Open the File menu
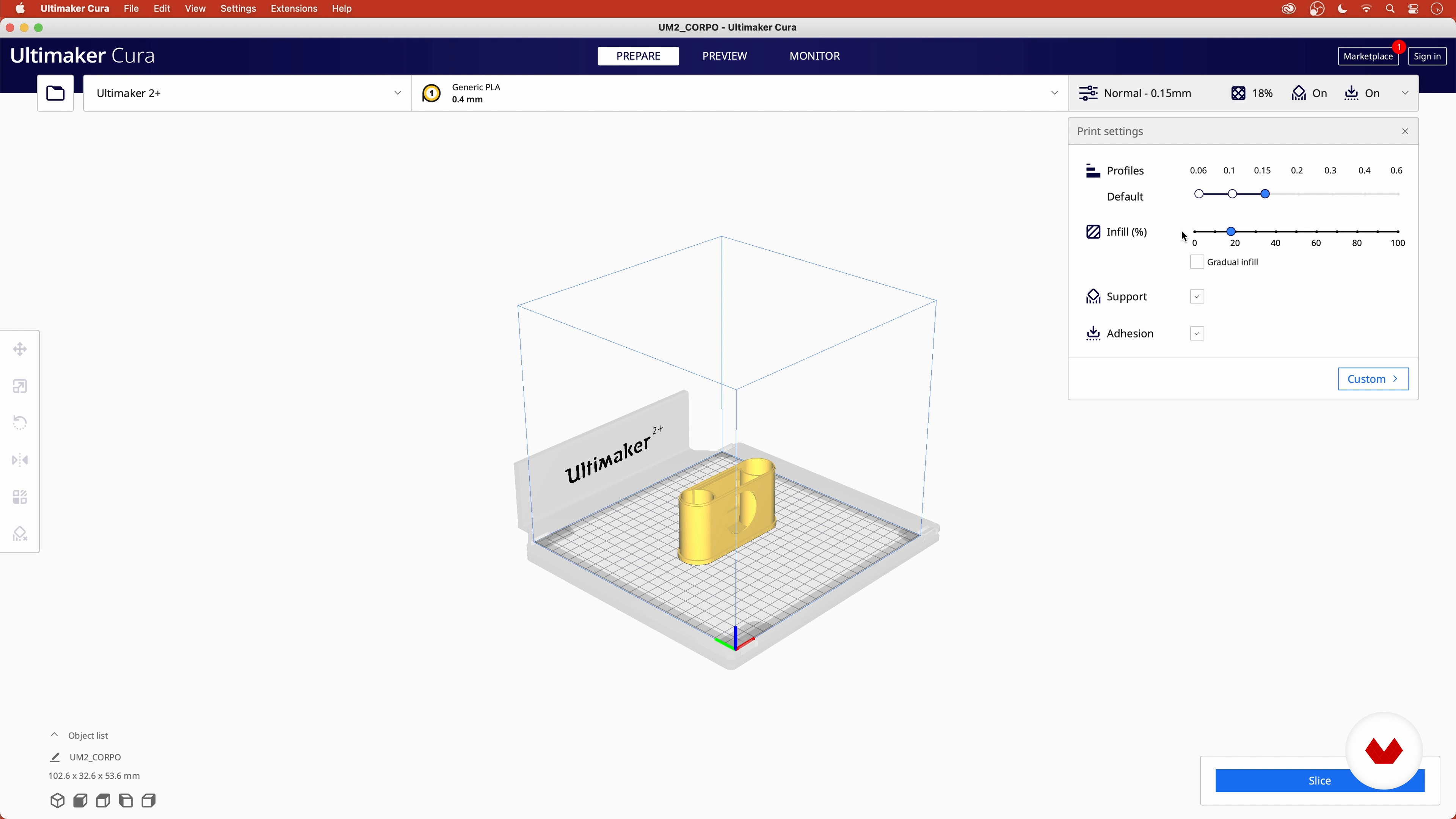 131,8
